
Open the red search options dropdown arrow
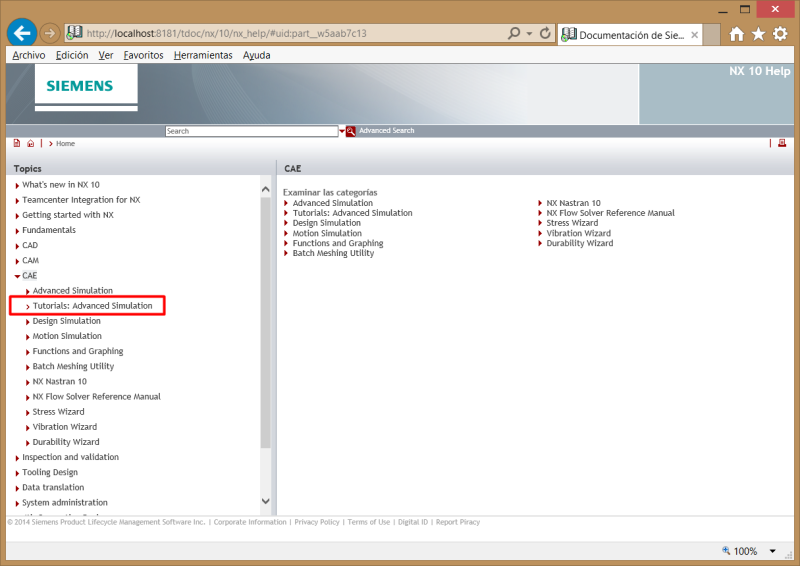[x=342, y=131]
